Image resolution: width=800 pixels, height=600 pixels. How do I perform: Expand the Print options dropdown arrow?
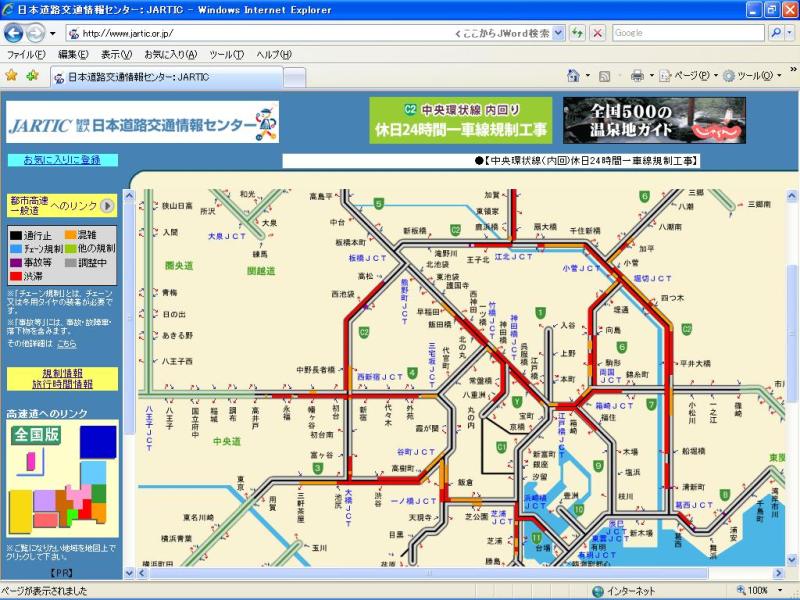652,76
